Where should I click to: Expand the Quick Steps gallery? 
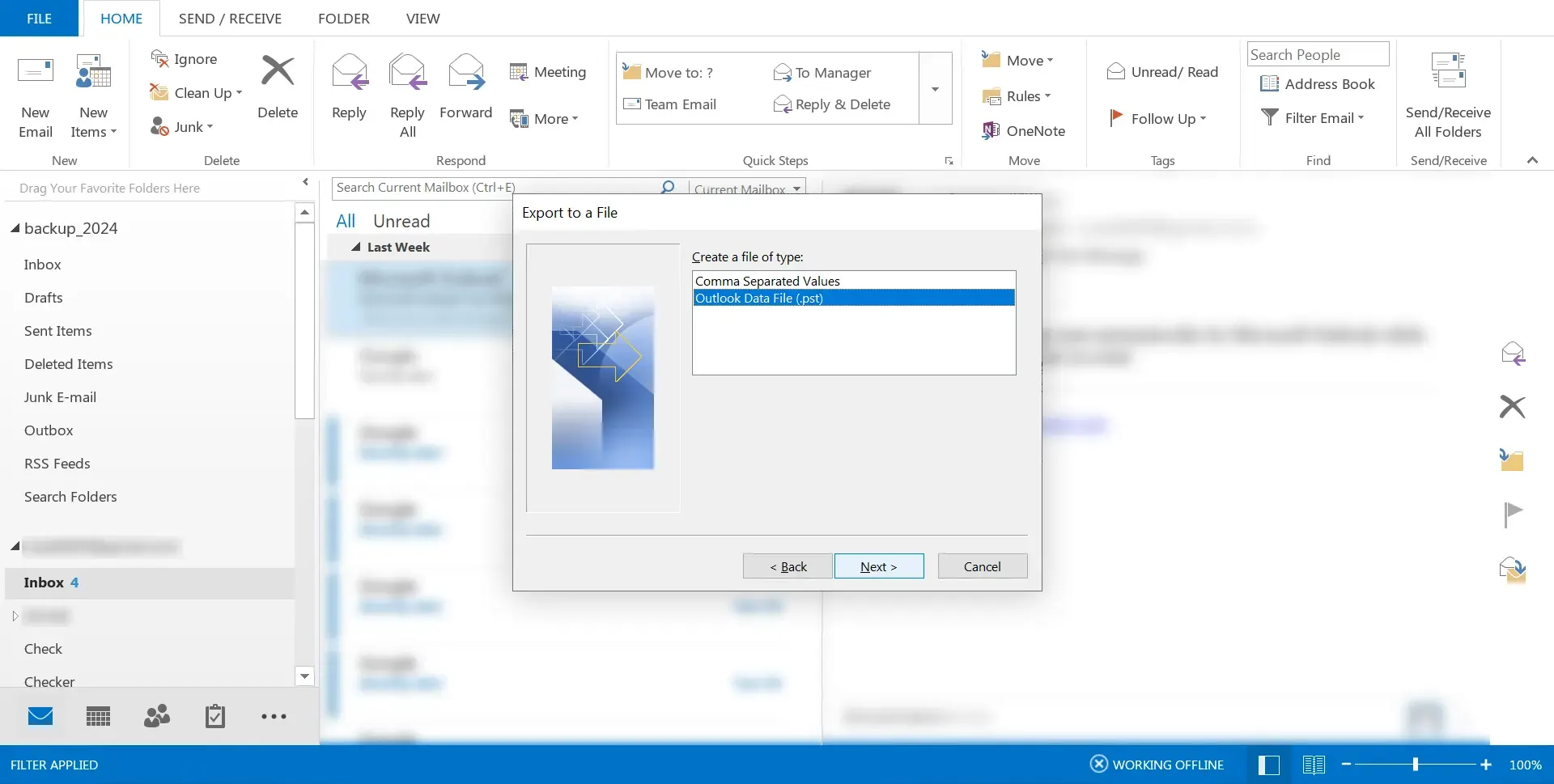pos(935,89)
